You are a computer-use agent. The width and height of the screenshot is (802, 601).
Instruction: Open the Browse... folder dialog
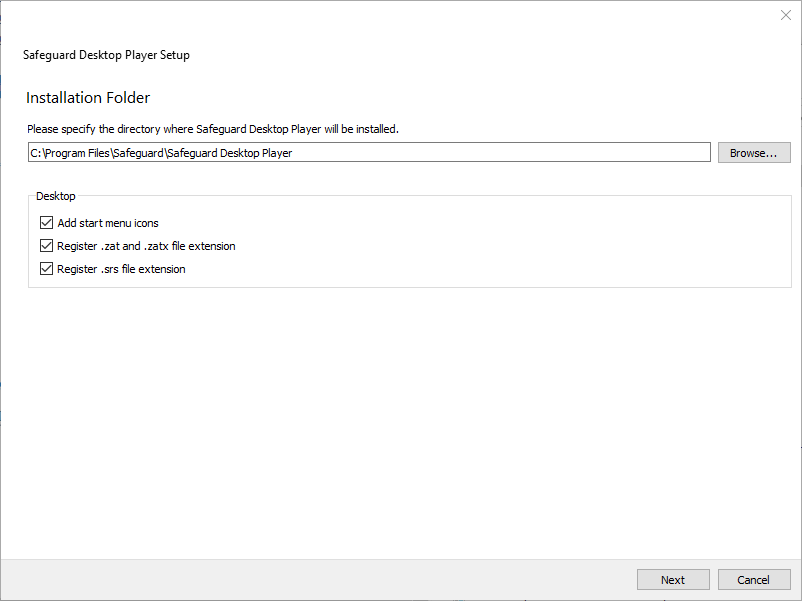pyautogui.click(x=754, y=153)
